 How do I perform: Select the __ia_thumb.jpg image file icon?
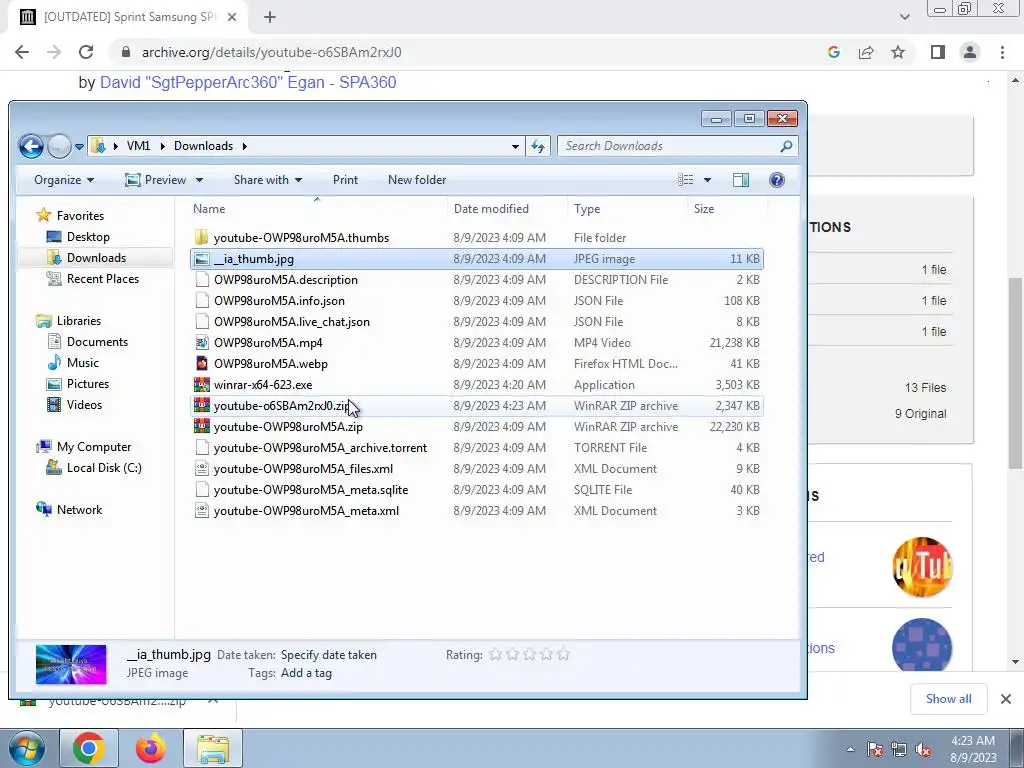(x=202, y=259)
